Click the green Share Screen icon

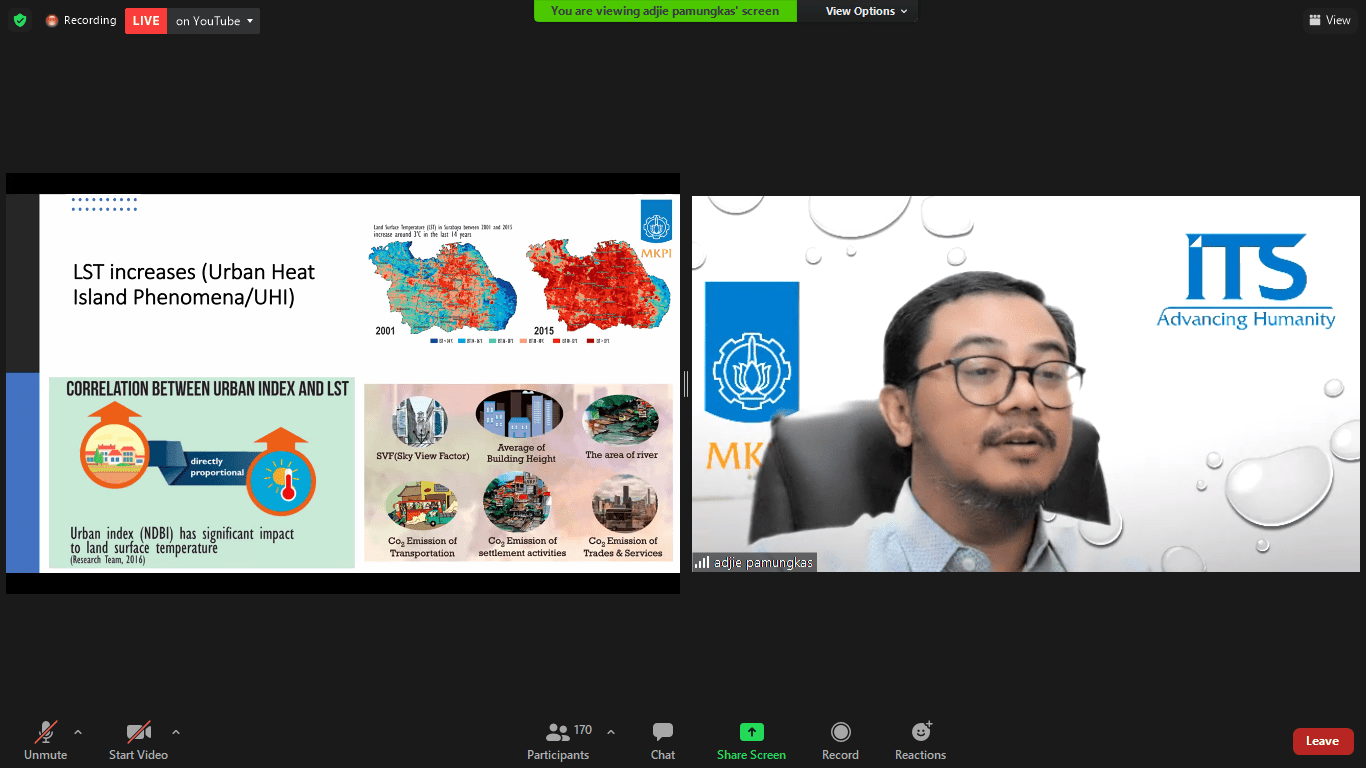click(x=751, y=732)
